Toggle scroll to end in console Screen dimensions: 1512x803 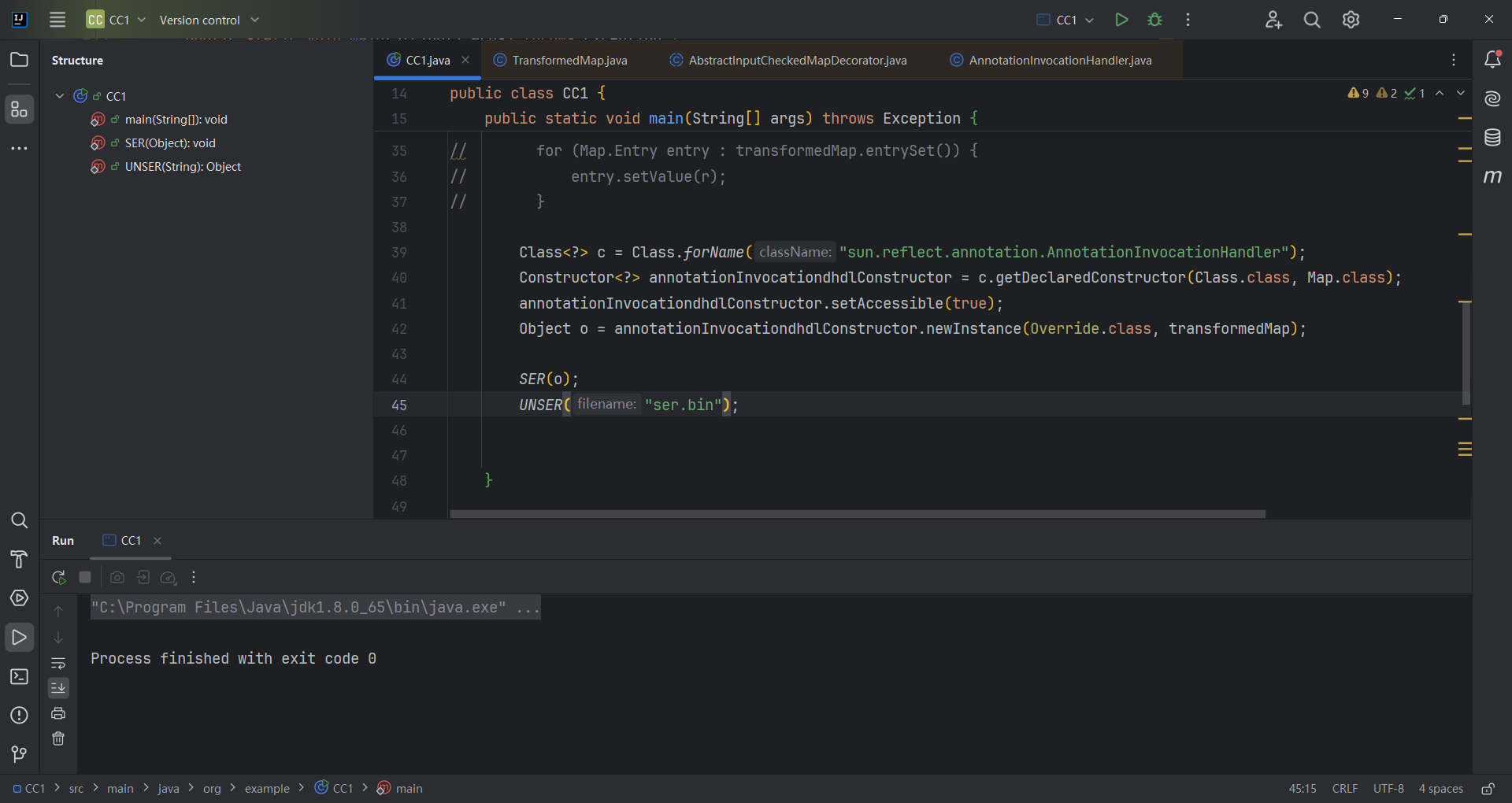click(58, 688)
